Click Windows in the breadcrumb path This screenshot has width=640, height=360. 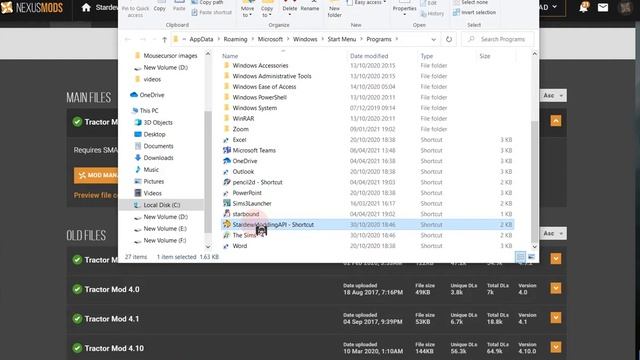point(305,39)
